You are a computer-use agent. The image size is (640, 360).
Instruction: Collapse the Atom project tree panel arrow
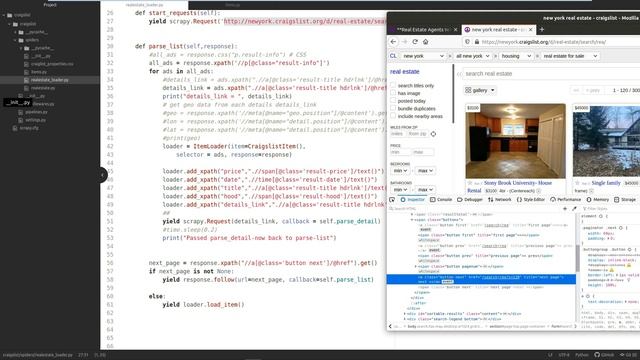click(102, 175)
